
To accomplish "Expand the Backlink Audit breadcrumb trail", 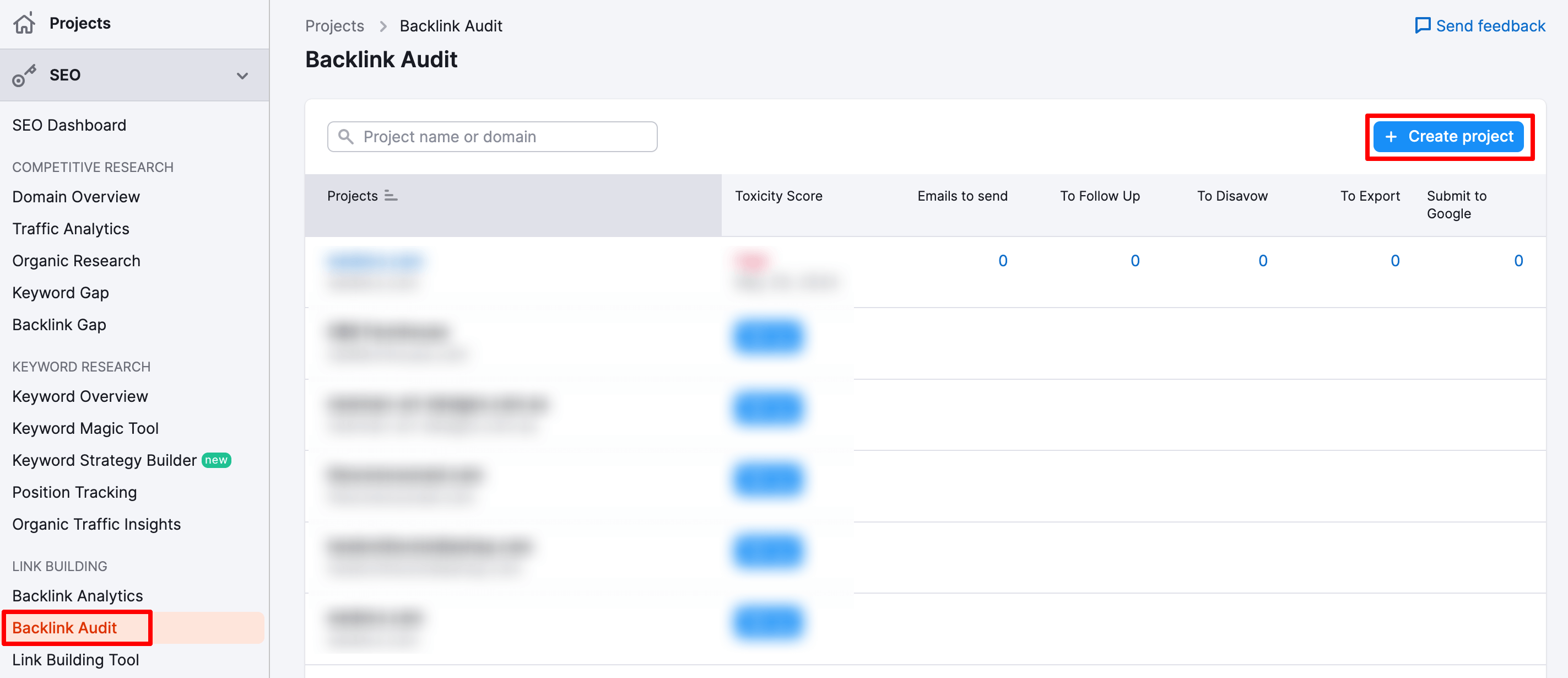I will [451, 25].
